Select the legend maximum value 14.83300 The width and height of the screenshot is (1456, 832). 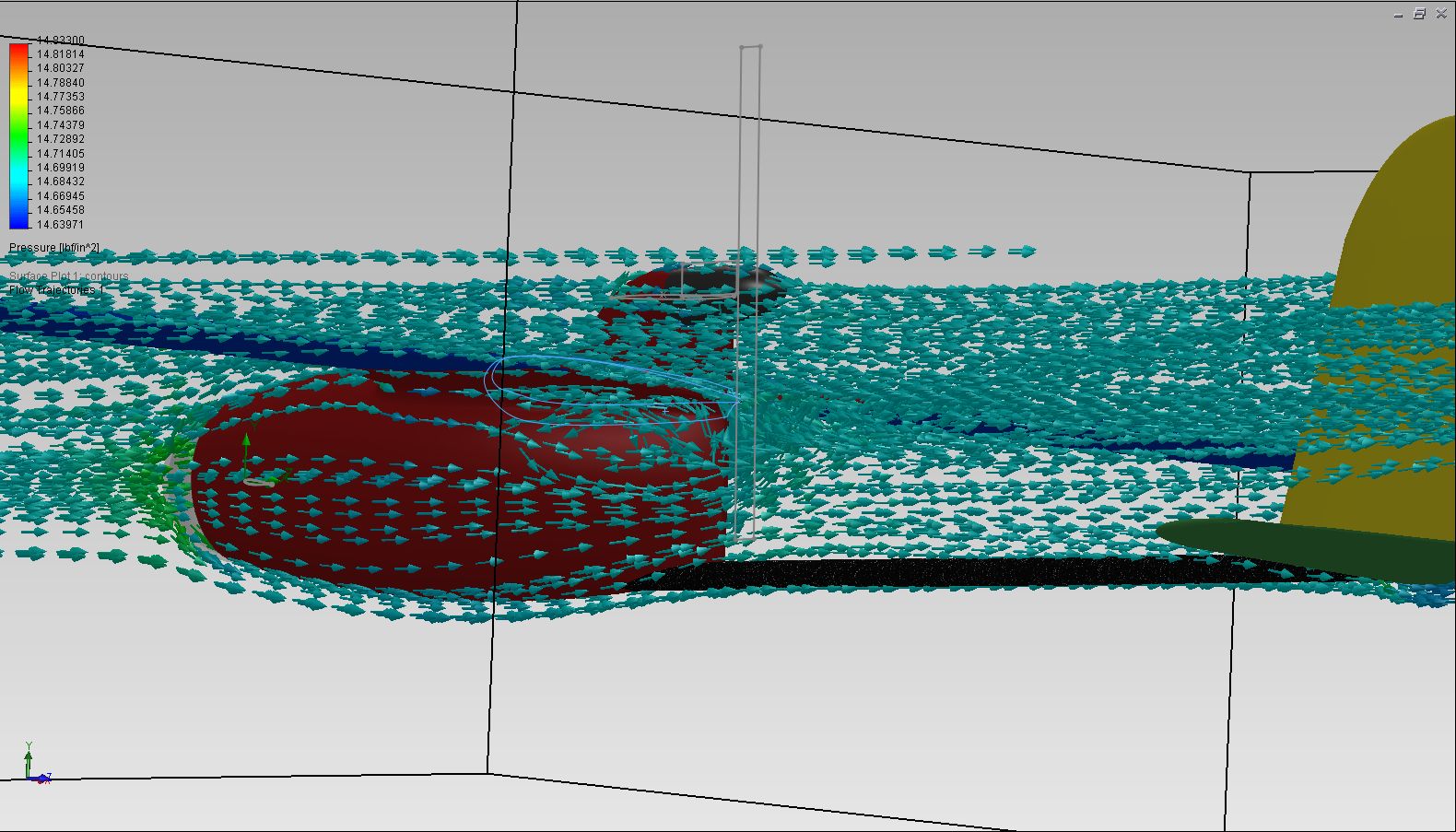tap(60, 41)
